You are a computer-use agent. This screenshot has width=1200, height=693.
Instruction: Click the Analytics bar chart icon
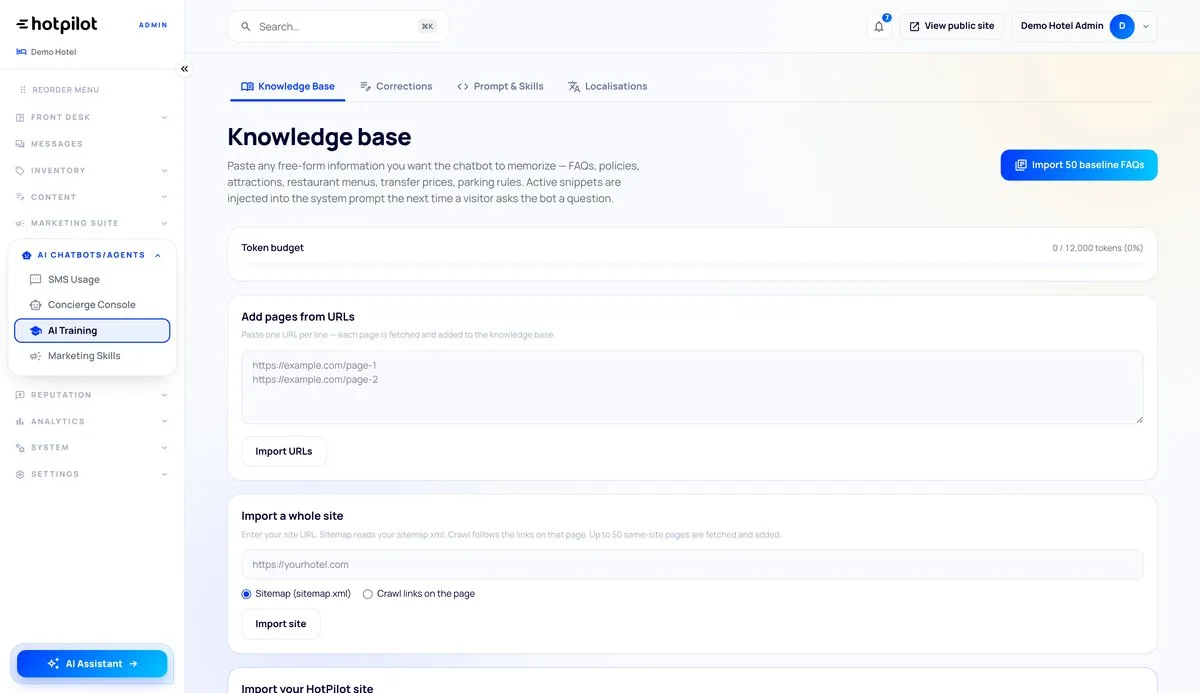click(20, 422)
